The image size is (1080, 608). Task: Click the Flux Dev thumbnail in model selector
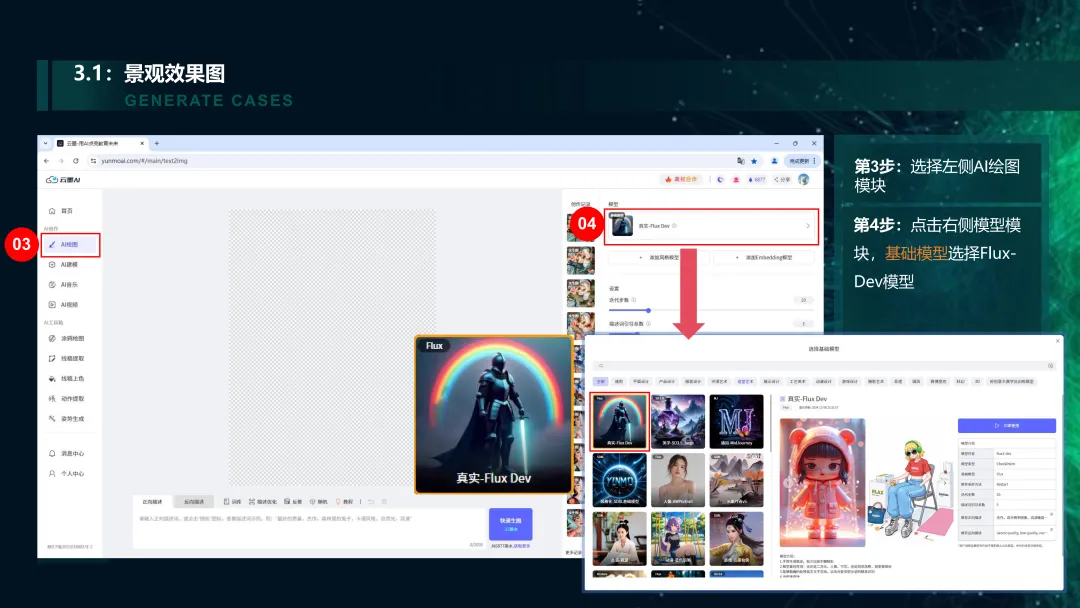point(622,225)
